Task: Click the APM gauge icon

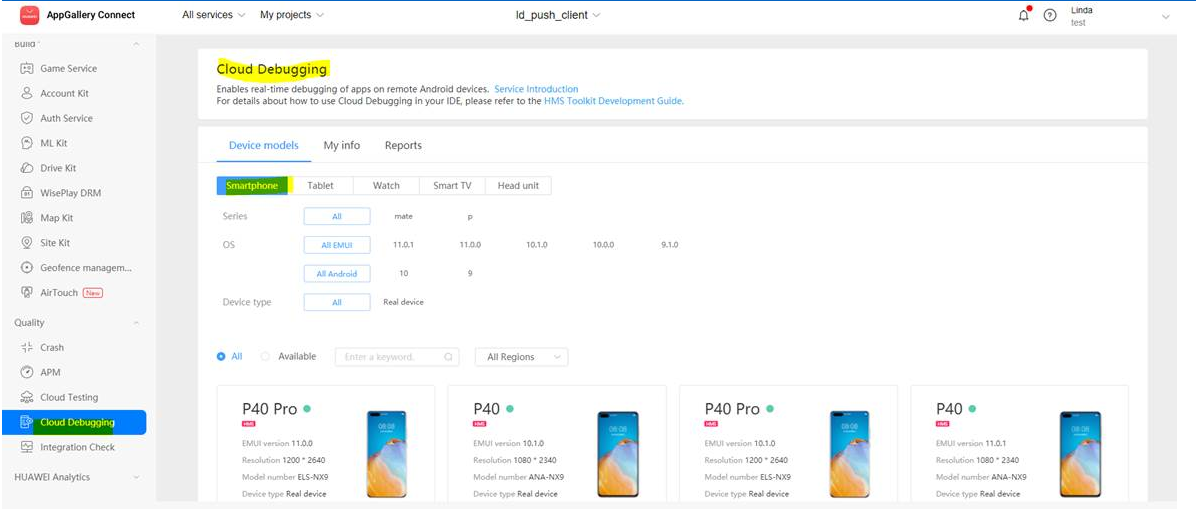Action: [x=27, y=372]
